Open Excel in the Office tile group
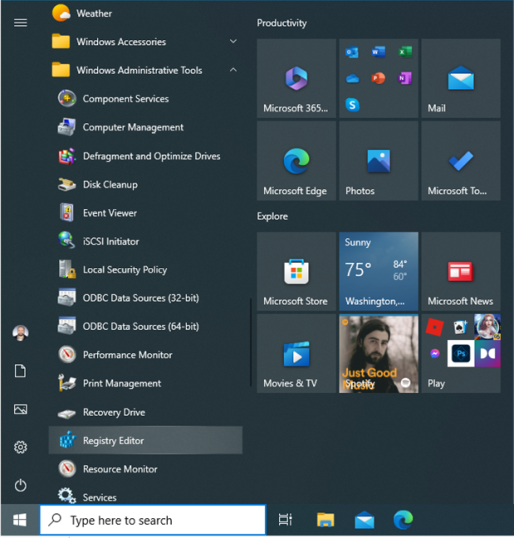This screenshot has height=538, width=514. tap(405, 52)
